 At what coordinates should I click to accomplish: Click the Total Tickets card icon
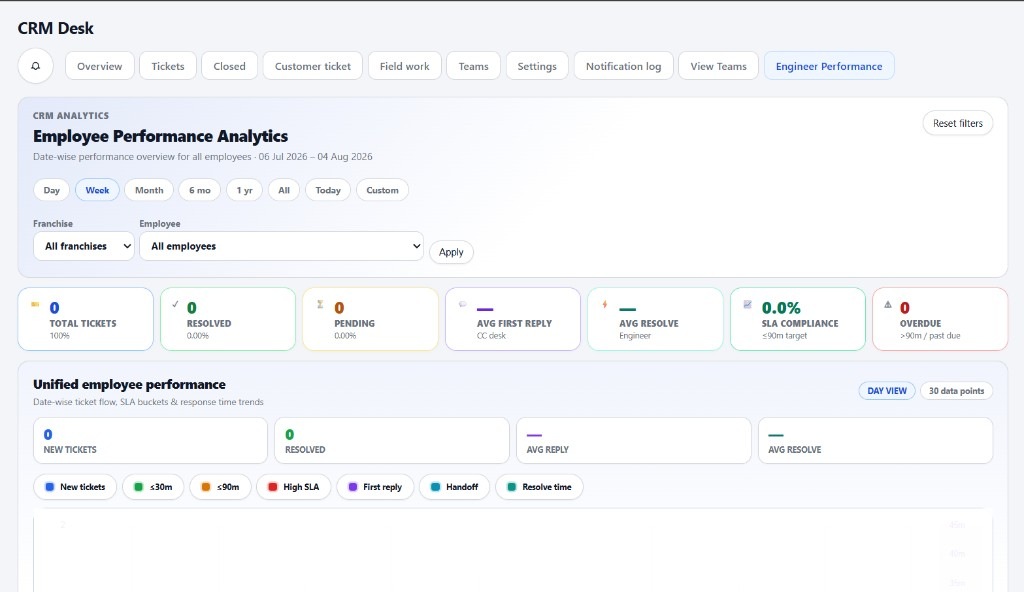tap(35, 304)
